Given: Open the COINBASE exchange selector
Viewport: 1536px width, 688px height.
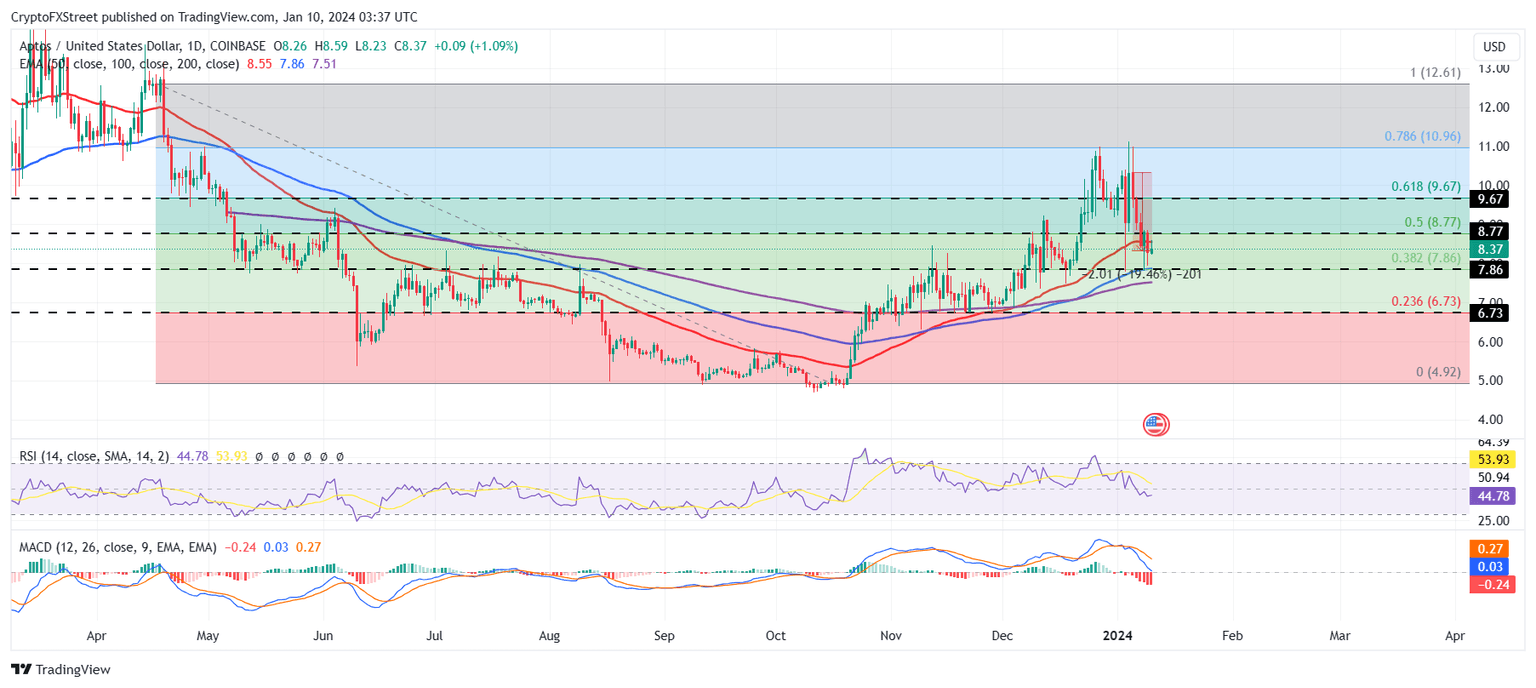Looking at the screenshot, I should 236,45.
